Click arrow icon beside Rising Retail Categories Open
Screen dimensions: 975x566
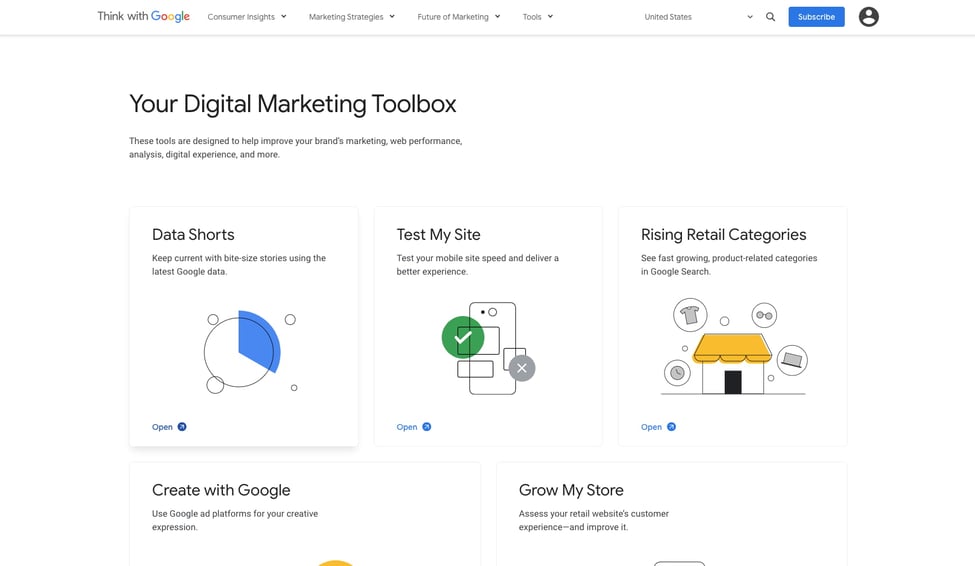(x=671, y=427)
